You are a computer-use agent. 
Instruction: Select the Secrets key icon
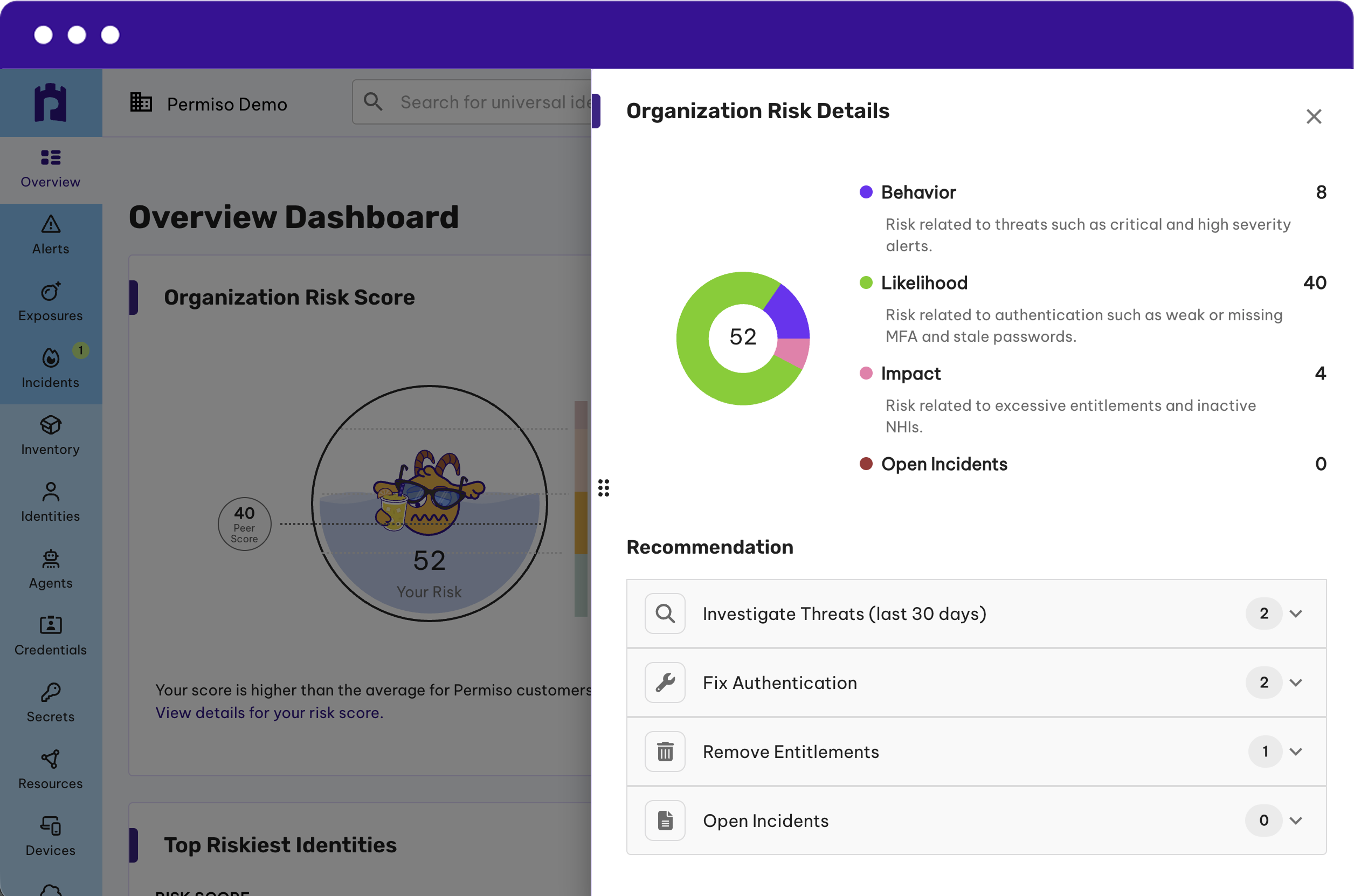(x=51, y=692)
